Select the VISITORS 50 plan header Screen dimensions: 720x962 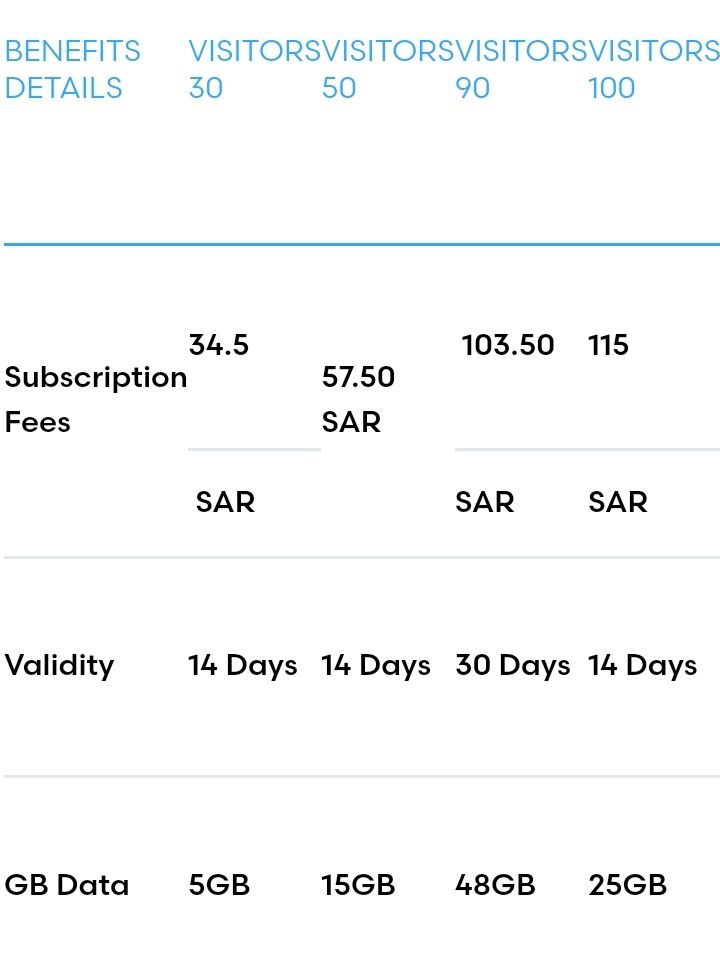pyautogui.click(x=387, y=69)
